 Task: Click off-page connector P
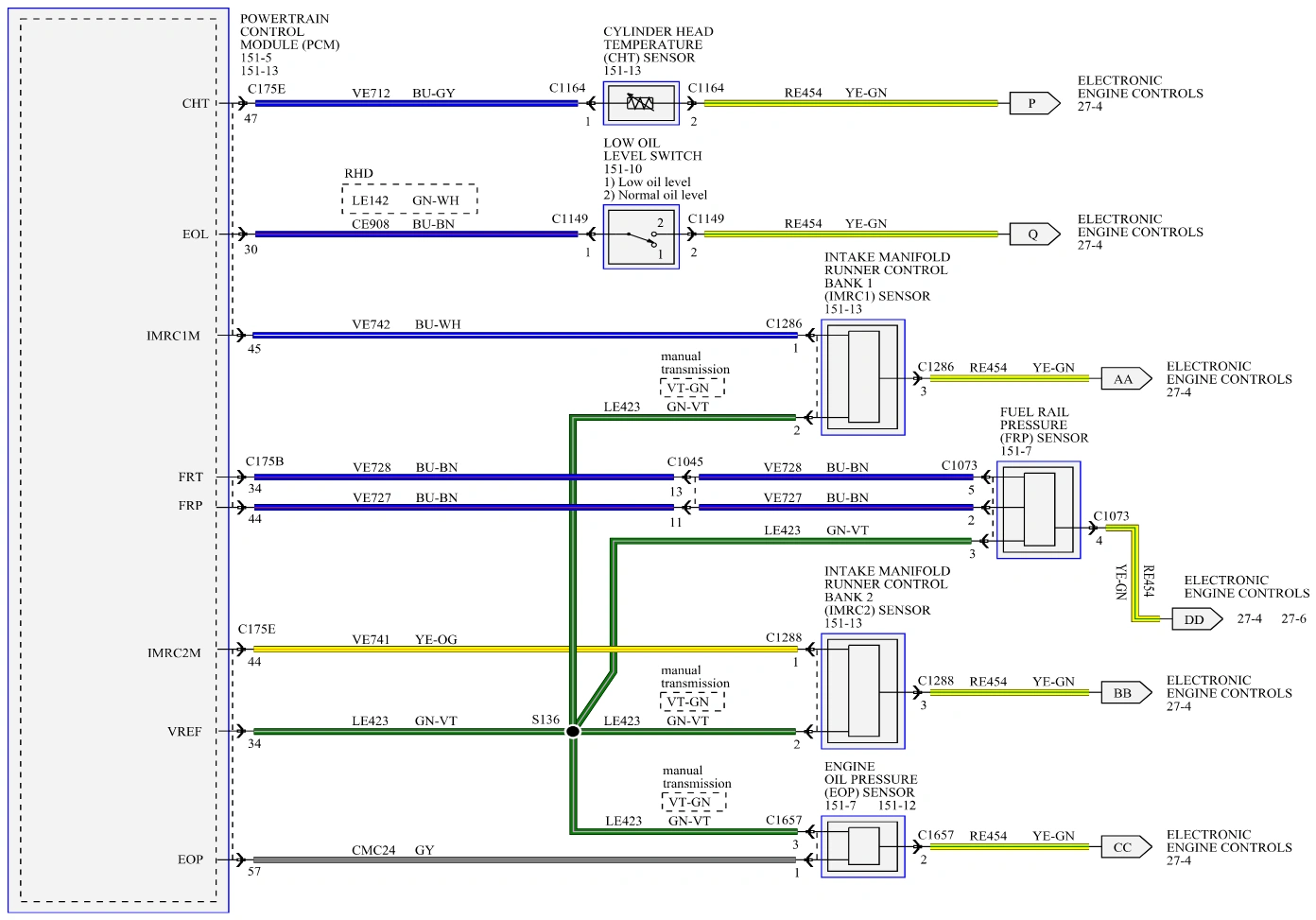coord(1034,103)
